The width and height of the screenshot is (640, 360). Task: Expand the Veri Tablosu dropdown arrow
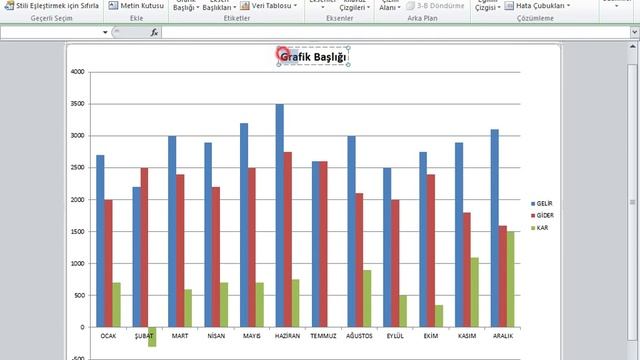click(295, 6)
